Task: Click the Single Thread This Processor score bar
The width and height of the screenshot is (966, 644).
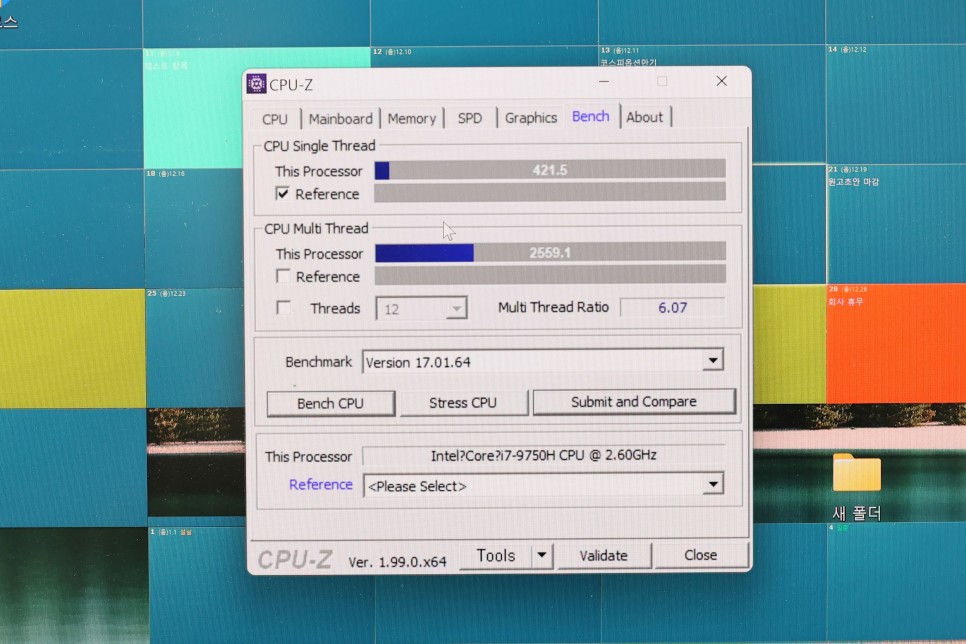Action: coord(550,169)
